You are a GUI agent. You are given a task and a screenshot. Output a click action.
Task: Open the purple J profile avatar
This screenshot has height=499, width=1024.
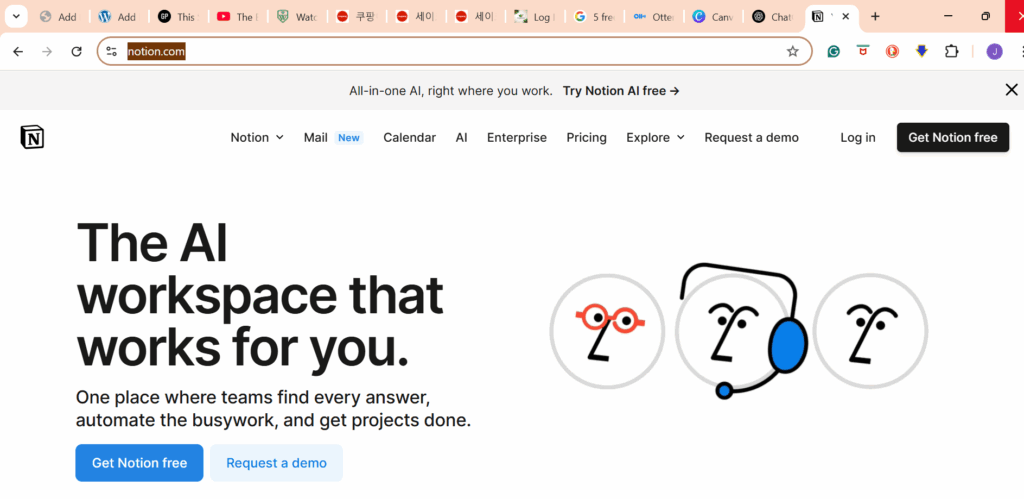coord(995,52)
